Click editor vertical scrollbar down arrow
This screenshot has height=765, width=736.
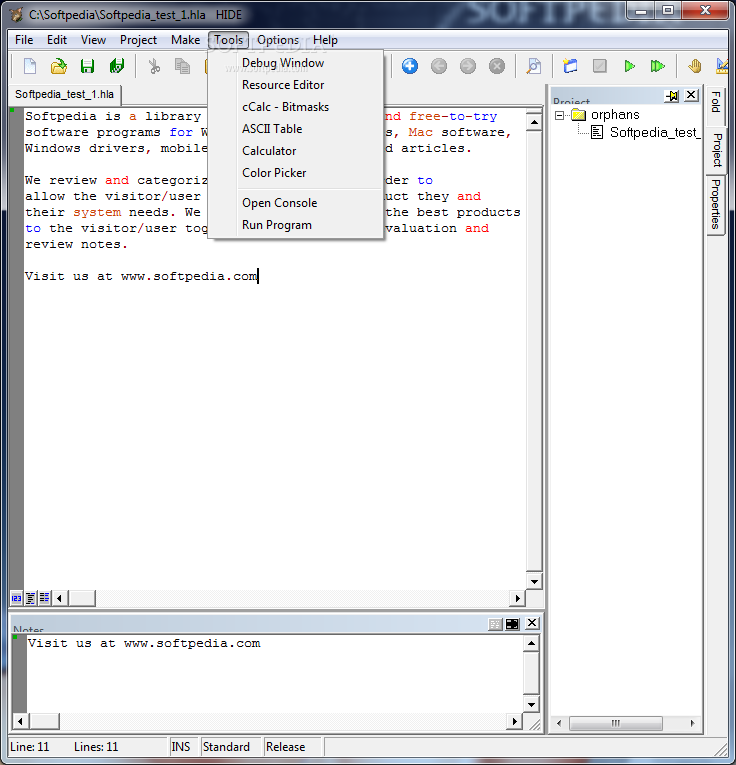[x=534, y=581]
